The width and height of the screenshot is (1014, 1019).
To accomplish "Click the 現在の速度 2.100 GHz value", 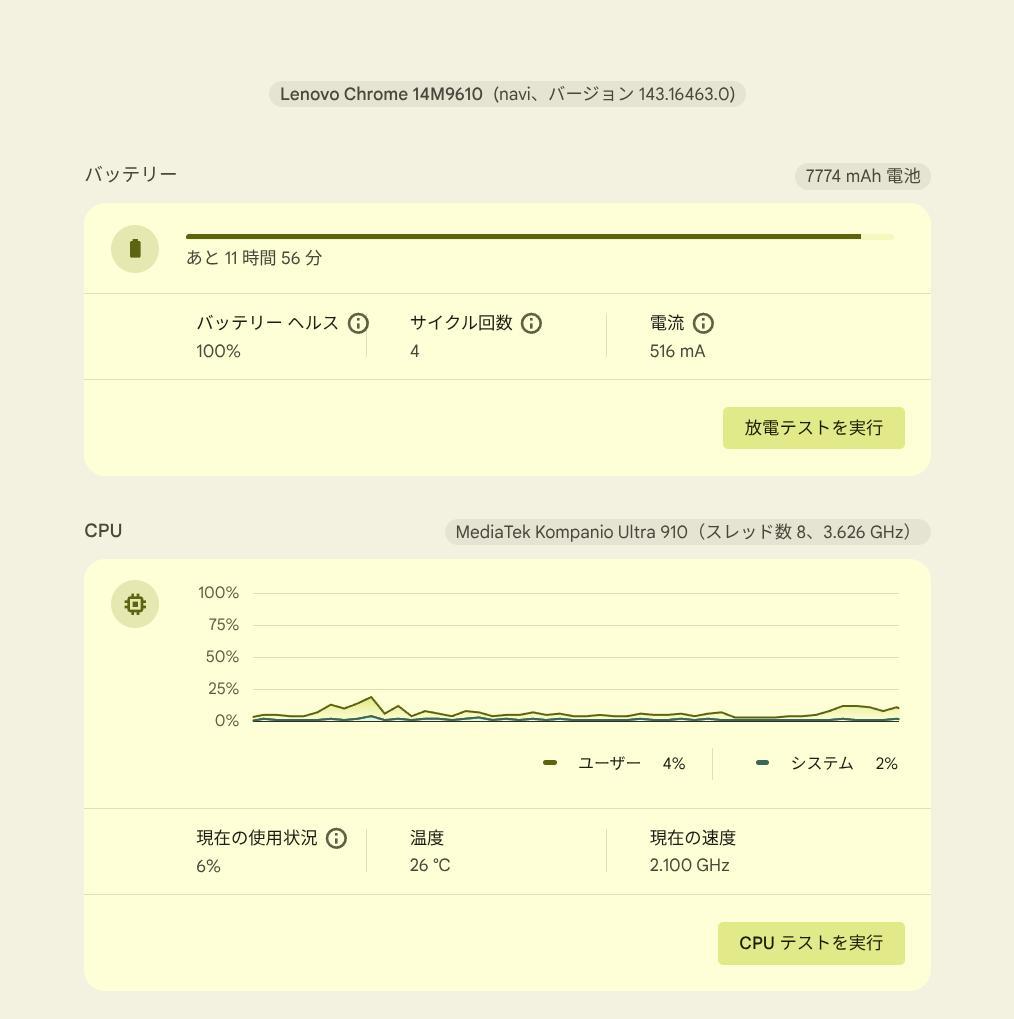I will coord(689,865).
